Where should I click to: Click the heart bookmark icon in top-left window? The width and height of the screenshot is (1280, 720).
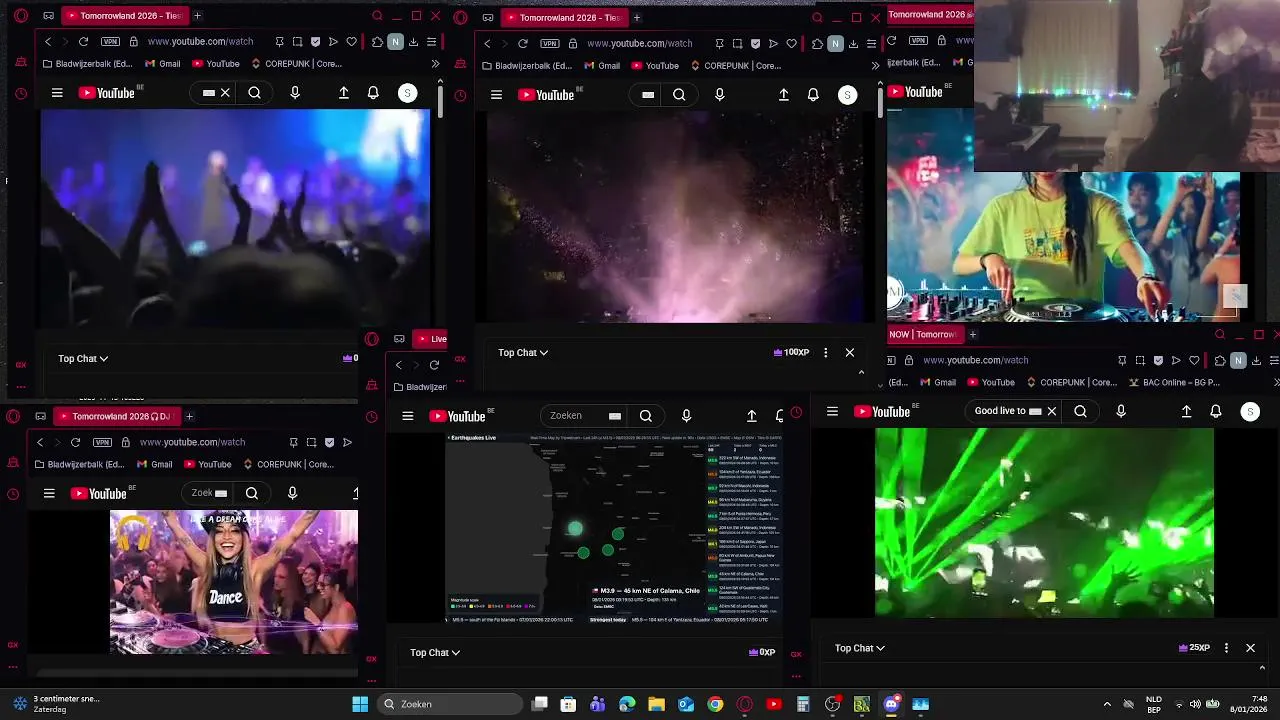pos(351,42)
